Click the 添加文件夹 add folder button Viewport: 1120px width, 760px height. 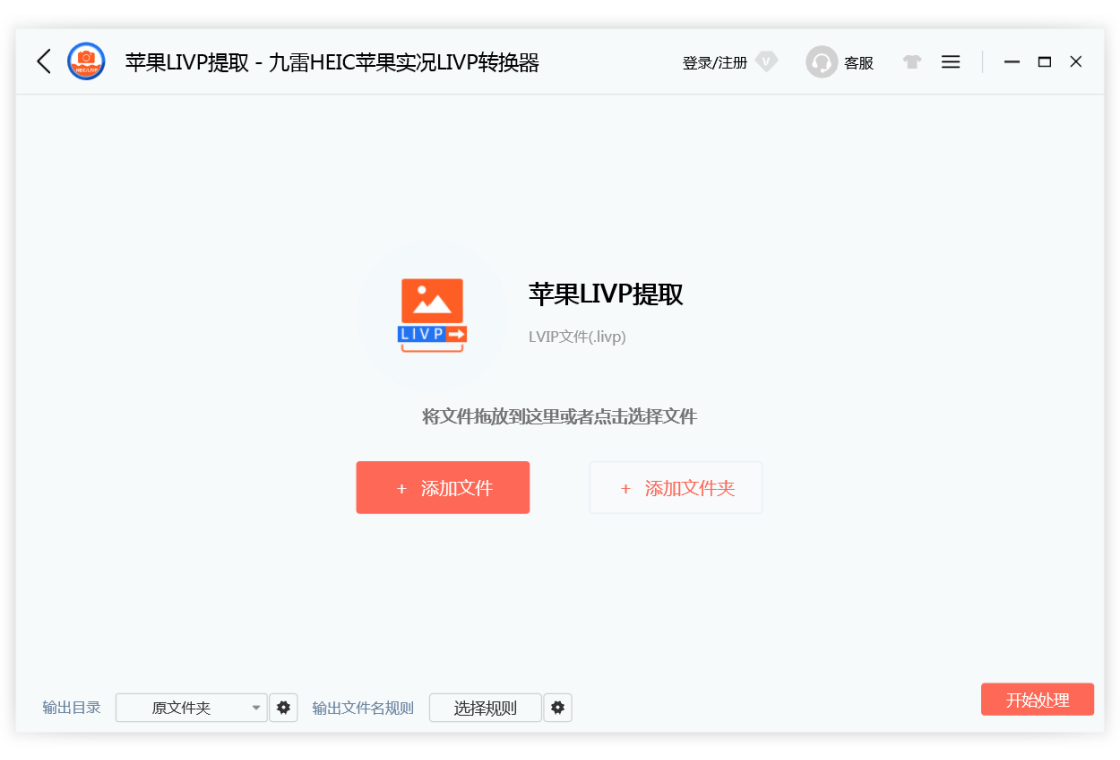(x=676, y=488)
